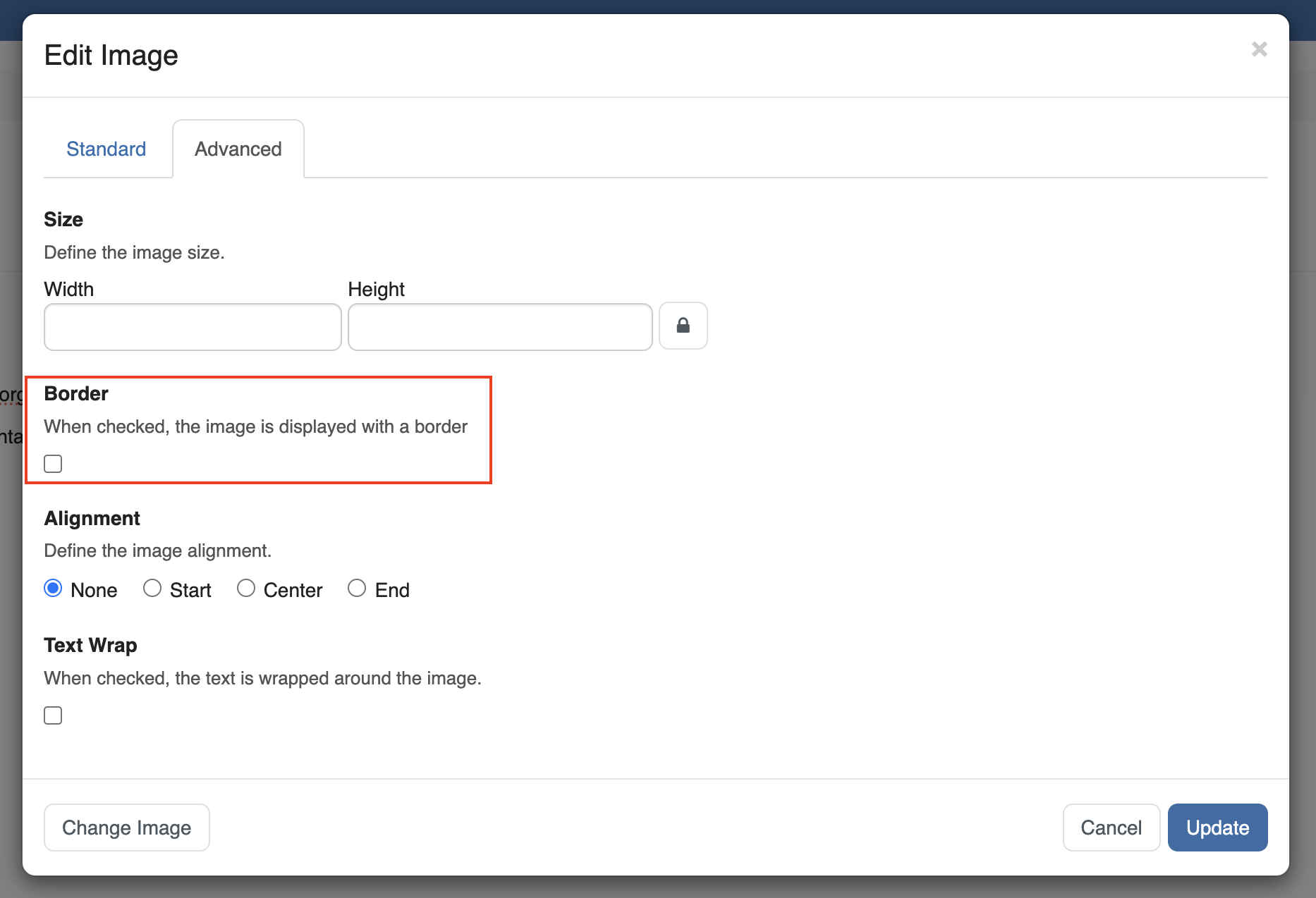
Task: Choose Center image alignment
Action: [x=246, y=589]
